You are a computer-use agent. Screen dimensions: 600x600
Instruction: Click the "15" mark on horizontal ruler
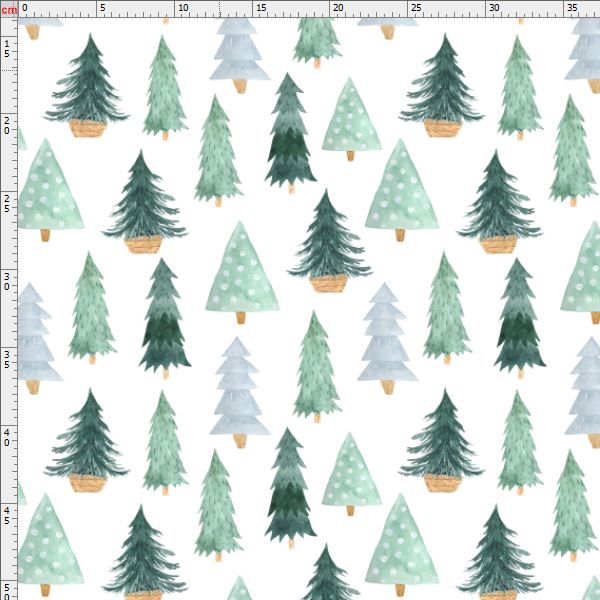(261, 7)
